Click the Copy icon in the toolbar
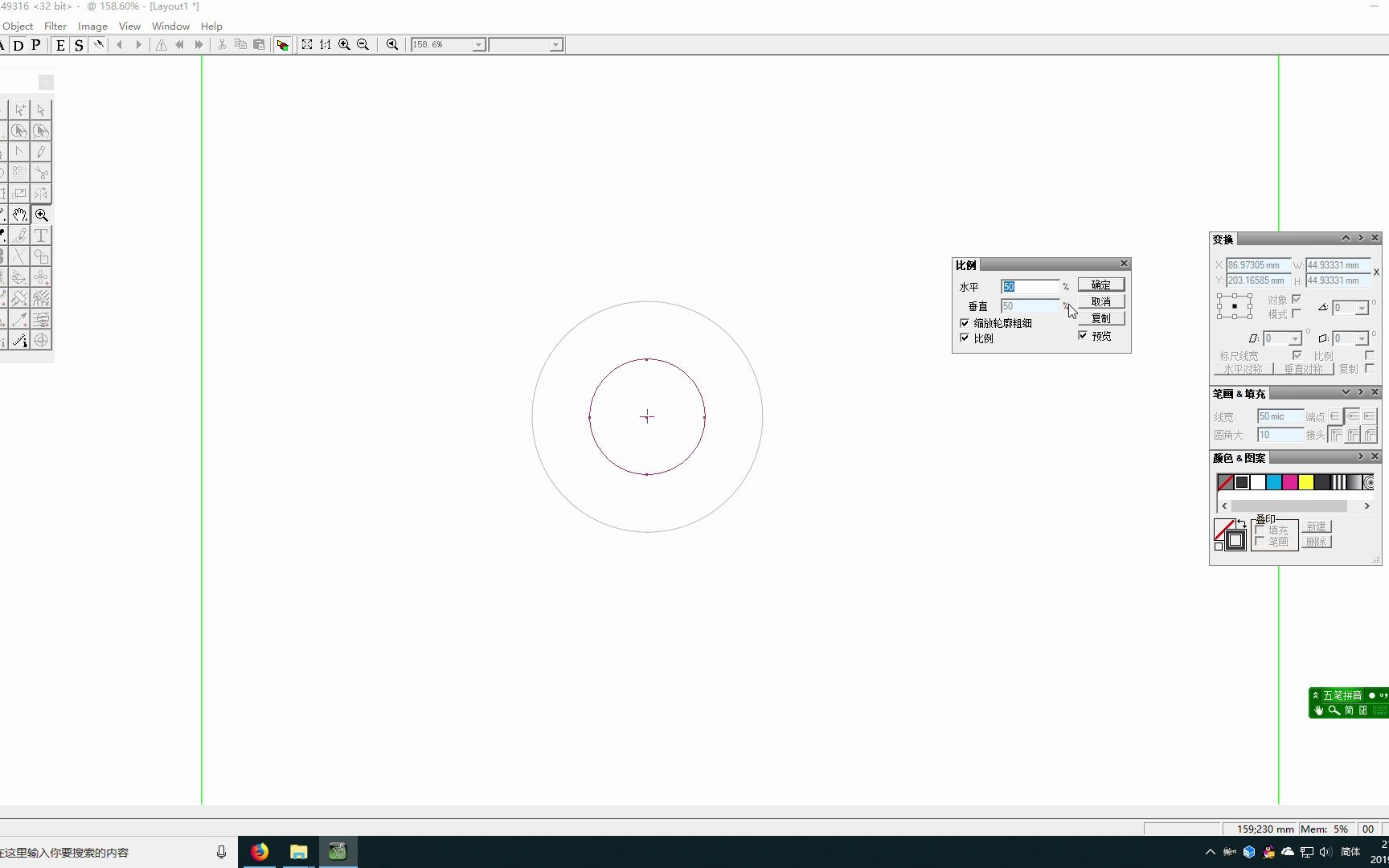 (240, 45)
